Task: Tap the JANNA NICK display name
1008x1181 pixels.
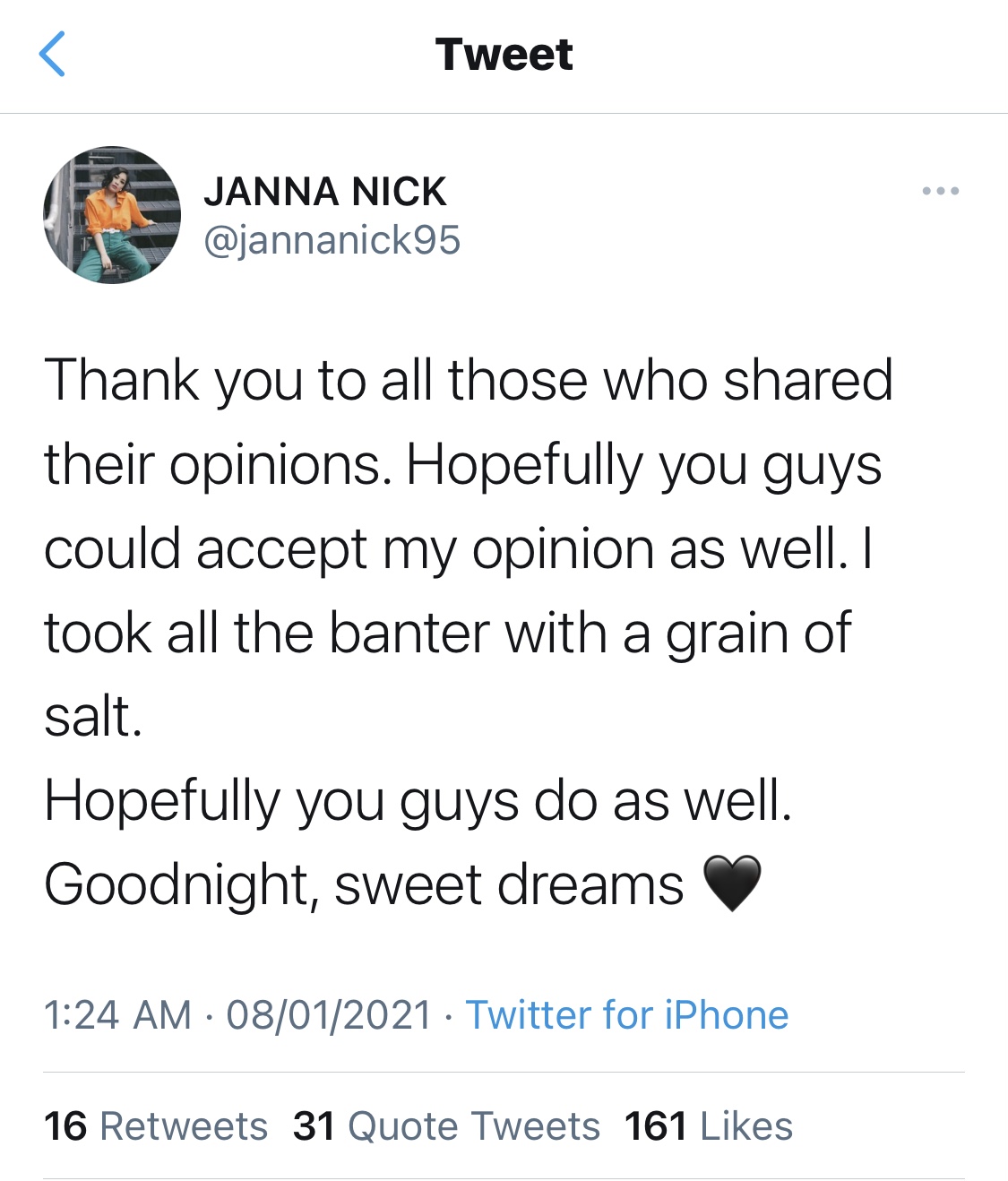Action: coord(324,192)
